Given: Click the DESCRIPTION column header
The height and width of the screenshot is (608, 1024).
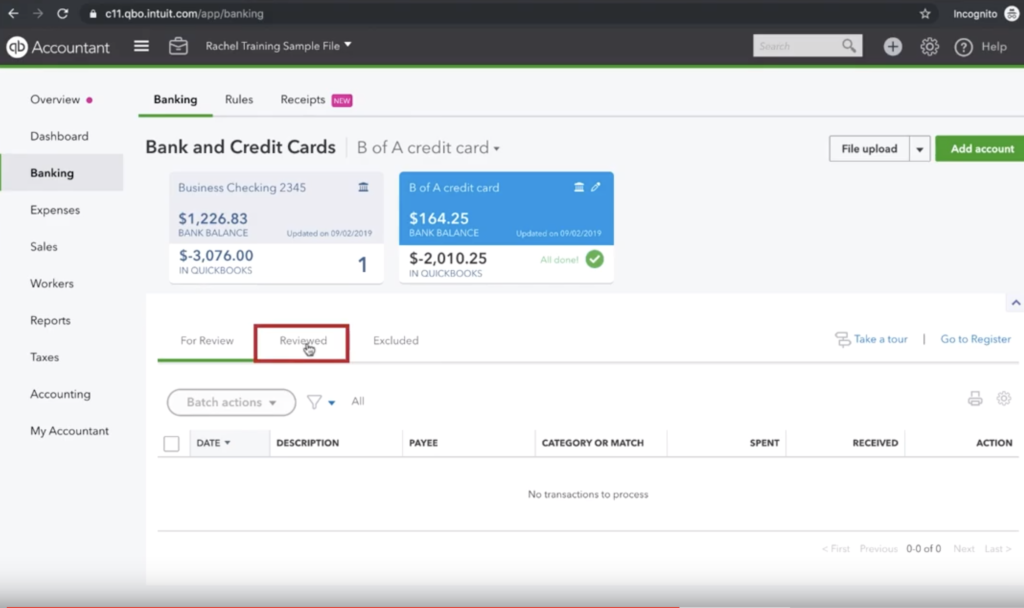Looking at the screenshot, I should 308,443.
